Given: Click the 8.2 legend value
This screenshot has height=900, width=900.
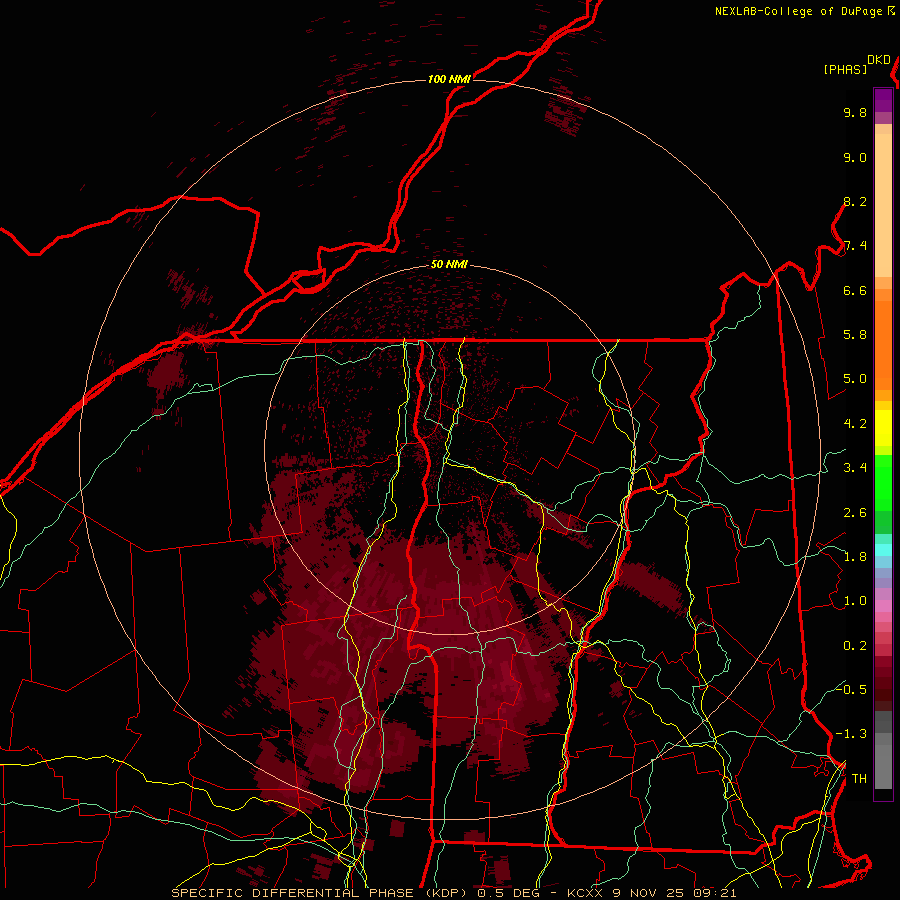Looking at the screenshot, I should [x=855, y=201].
